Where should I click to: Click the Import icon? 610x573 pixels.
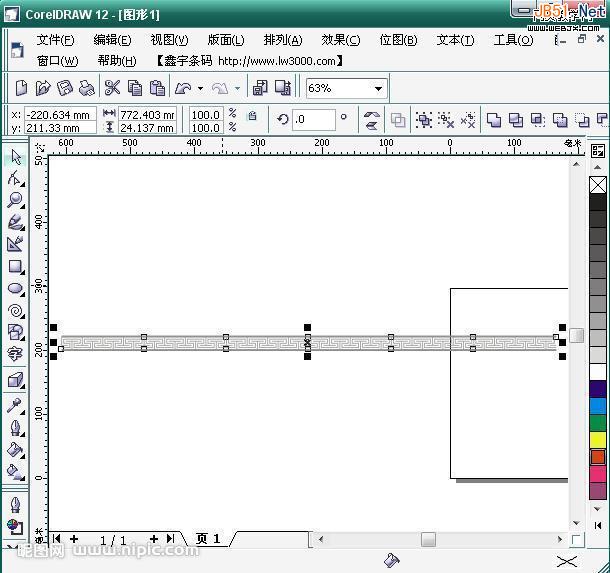[260, 88]
